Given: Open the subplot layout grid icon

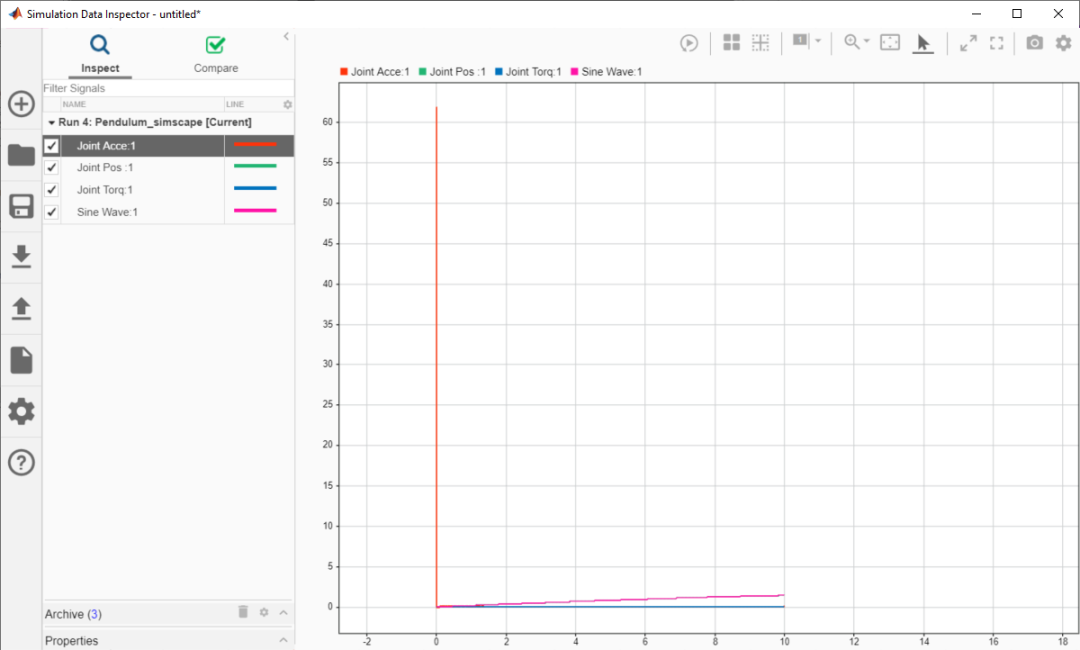Looking at the screenshot, I should 731,43.
